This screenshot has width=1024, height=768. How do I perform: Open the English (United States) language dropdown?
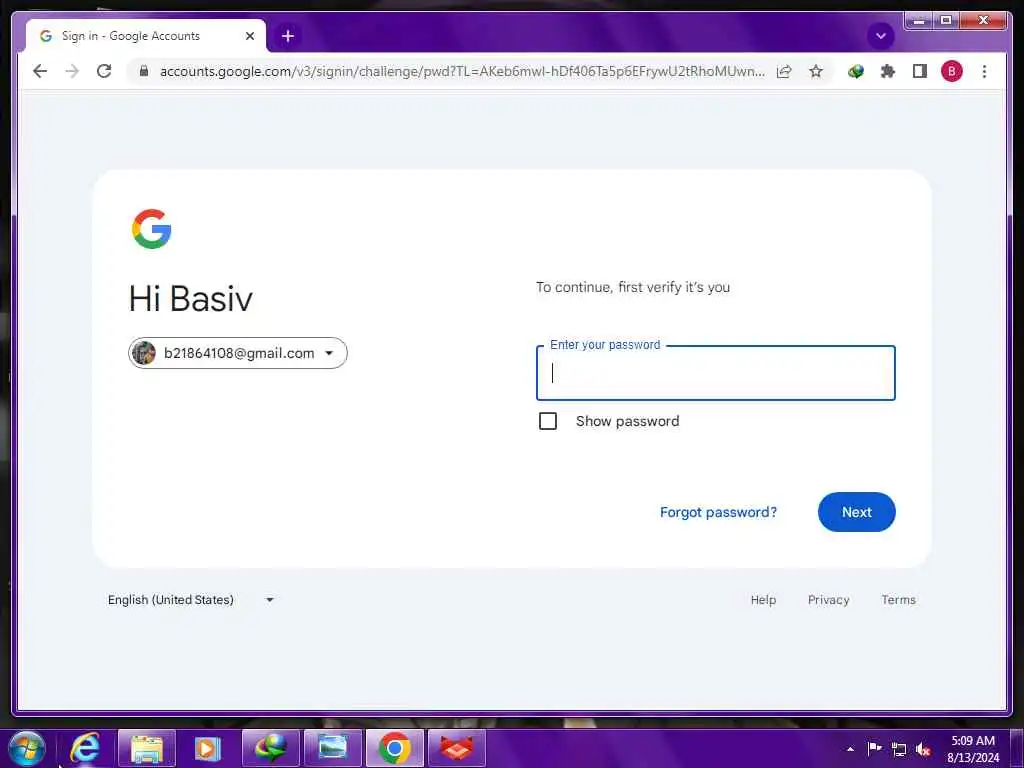tap(191, 600)
